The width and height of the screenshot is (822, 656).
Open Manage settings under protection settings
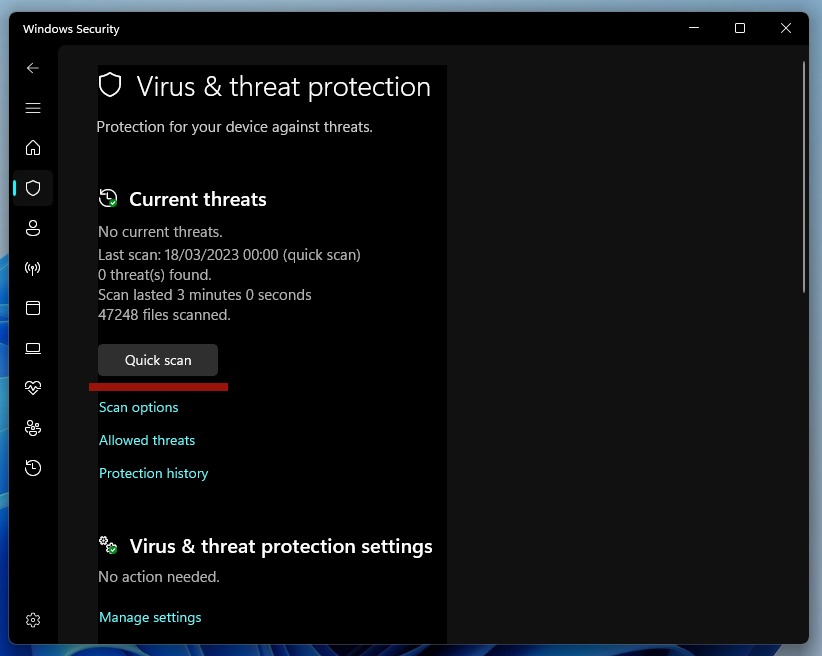point(149,617)
